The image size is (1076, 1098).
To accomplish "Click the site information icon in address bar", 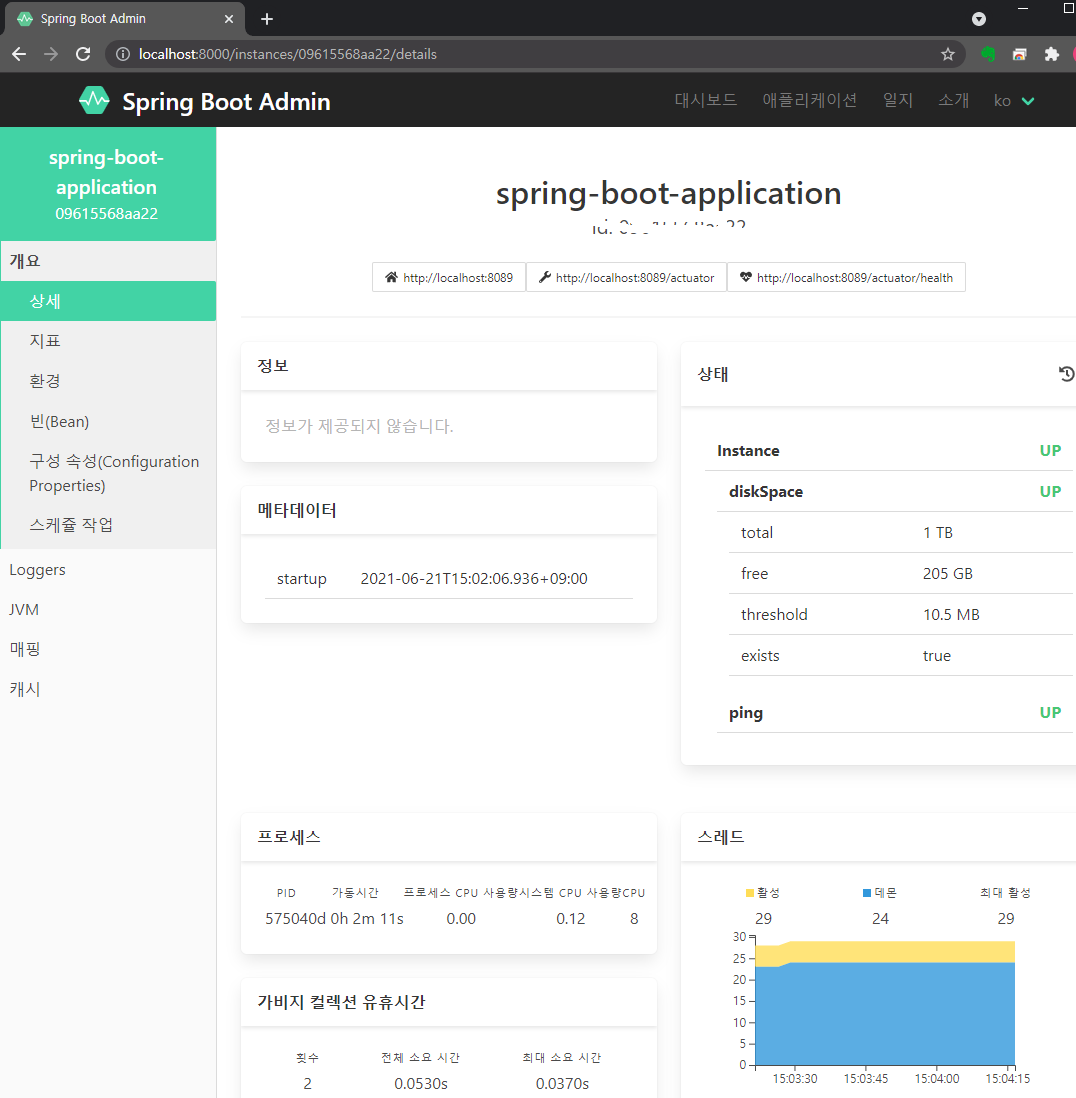I will (x=123, y=54).
